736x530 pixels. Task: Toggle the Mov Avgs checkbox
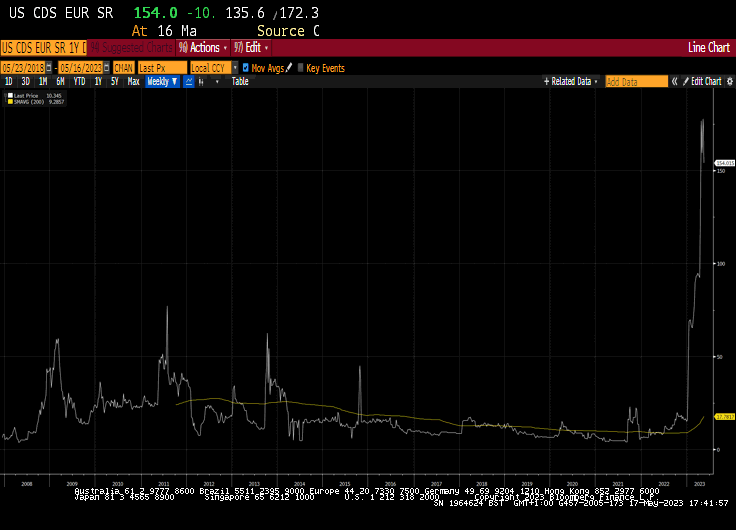click(x=245, y=68)
